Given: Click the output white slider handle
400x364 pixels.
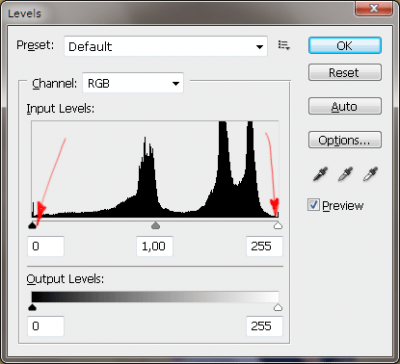Looking at the screenshot, I should pos(278,307).
